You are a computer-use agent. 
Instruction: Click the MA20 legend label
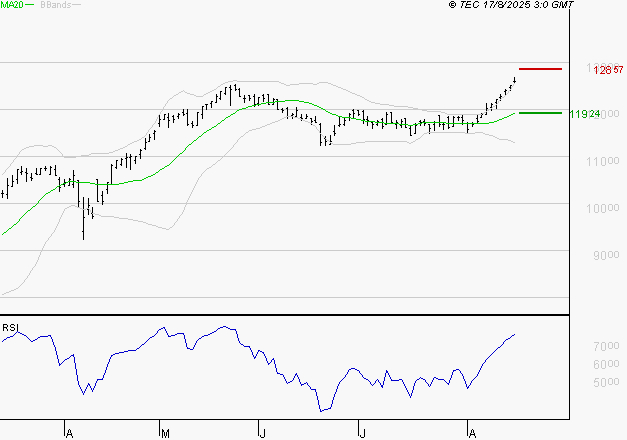[10, 5]
